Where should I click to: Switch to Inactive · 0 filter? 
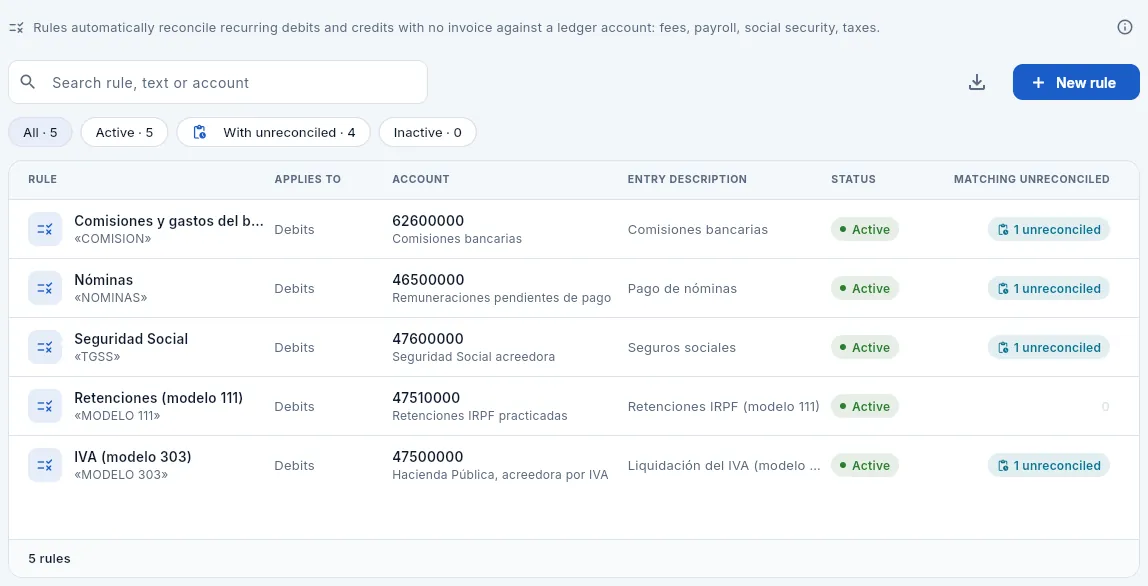pos(428,133)
